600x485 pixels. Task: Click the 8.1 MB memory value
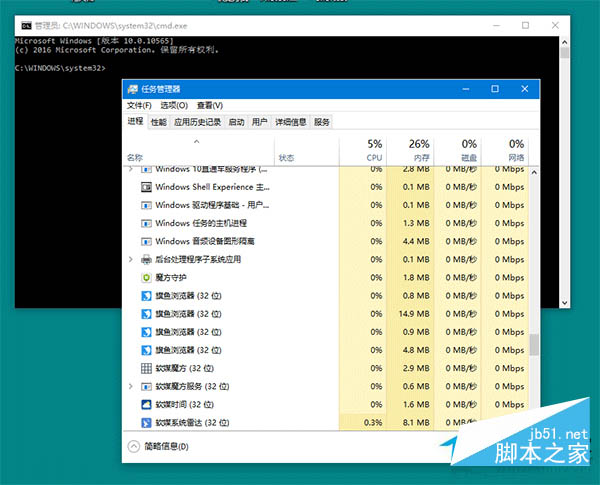(416, 423)
